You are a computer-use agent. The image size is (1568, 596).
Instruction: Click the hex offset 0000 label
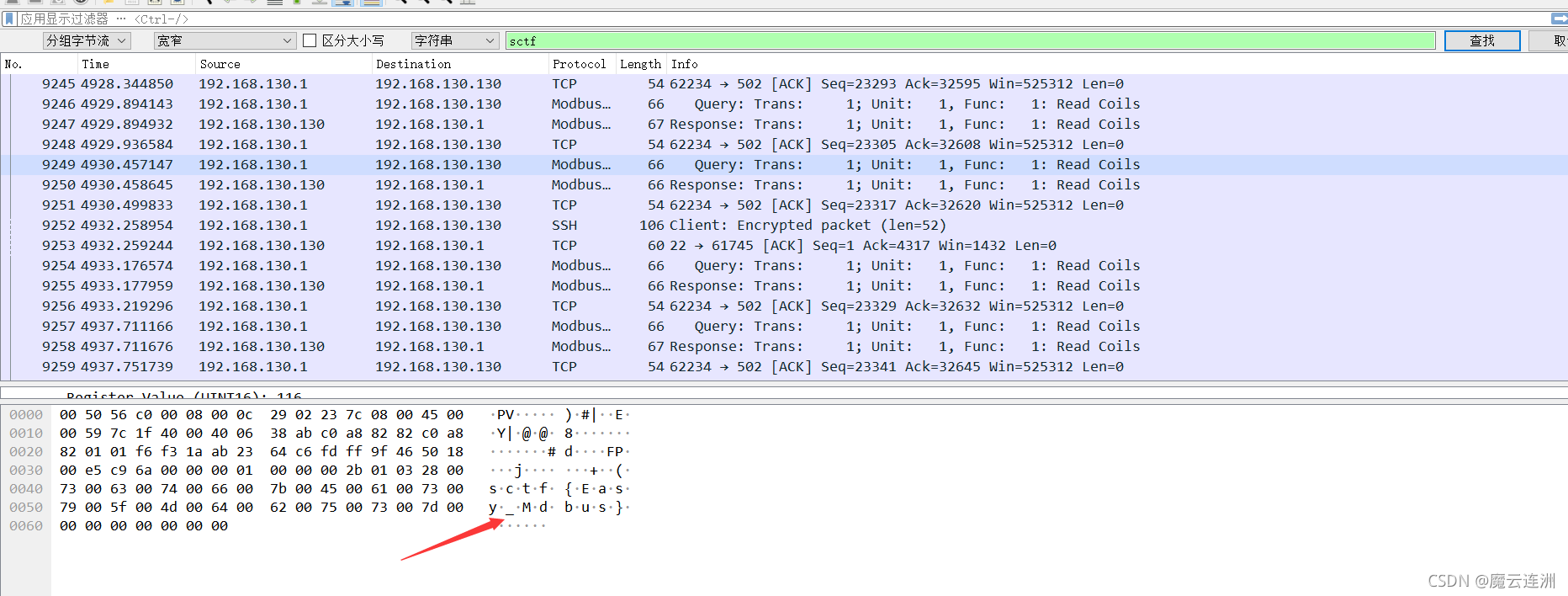[x=26, y=415]
